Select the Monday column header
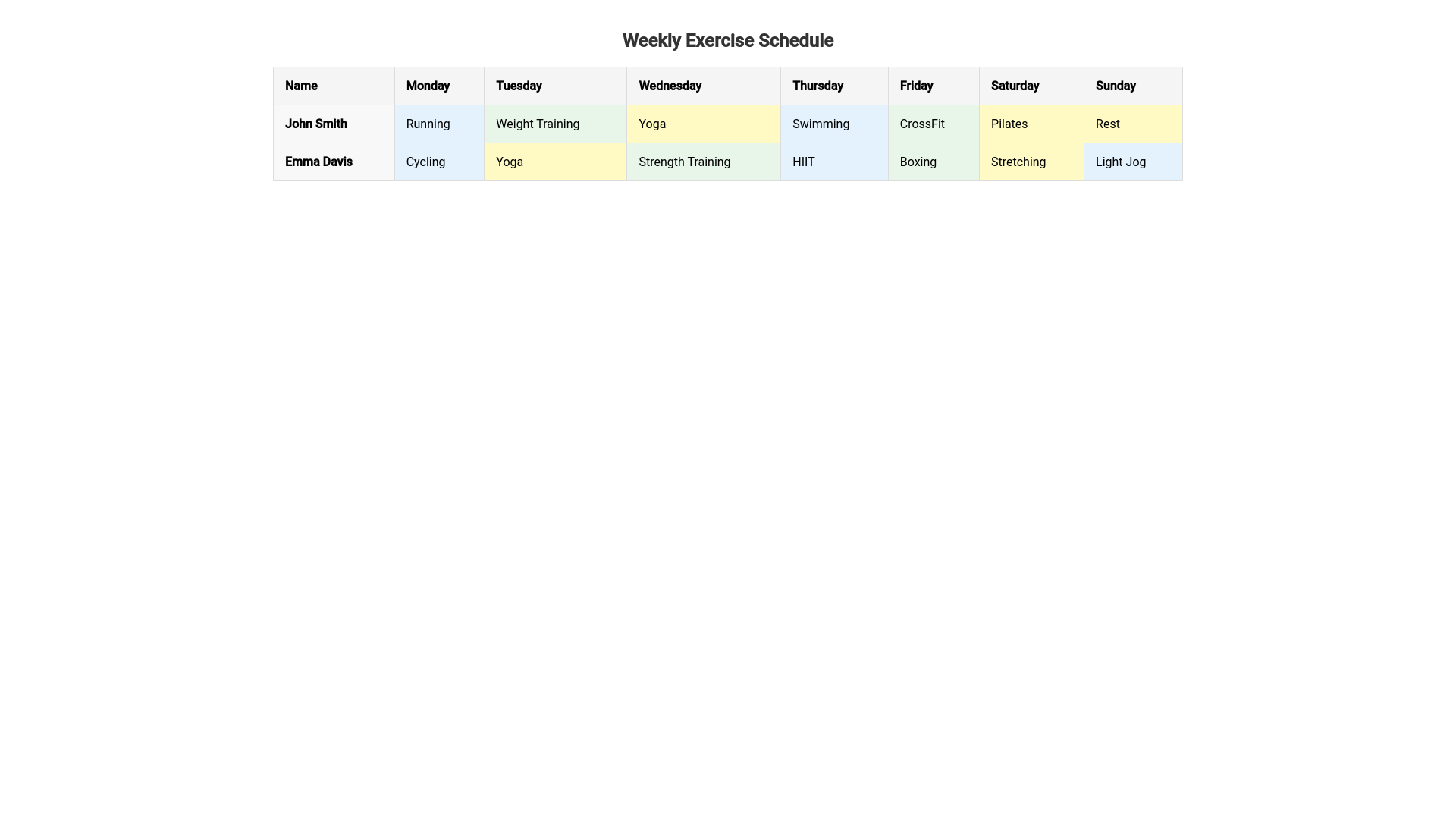The width and height of the screenshot is (1456, 819). click(x=439, y=86)
